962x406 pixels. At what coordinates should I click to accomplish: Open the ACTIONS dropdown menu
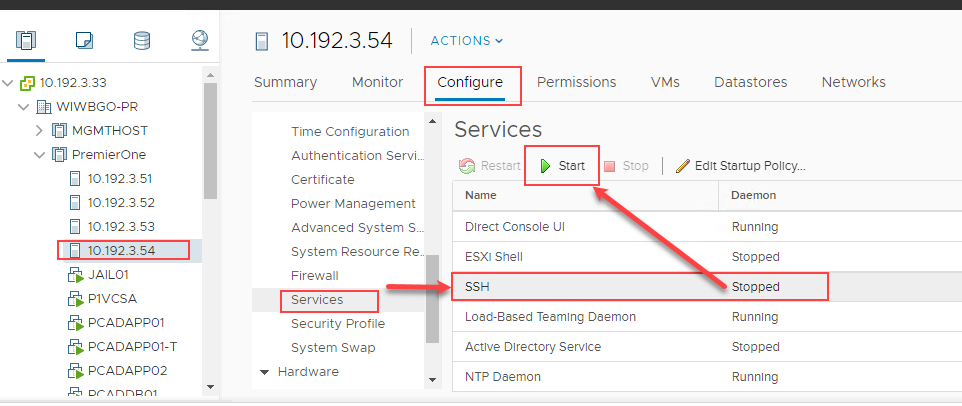point(467,40)
